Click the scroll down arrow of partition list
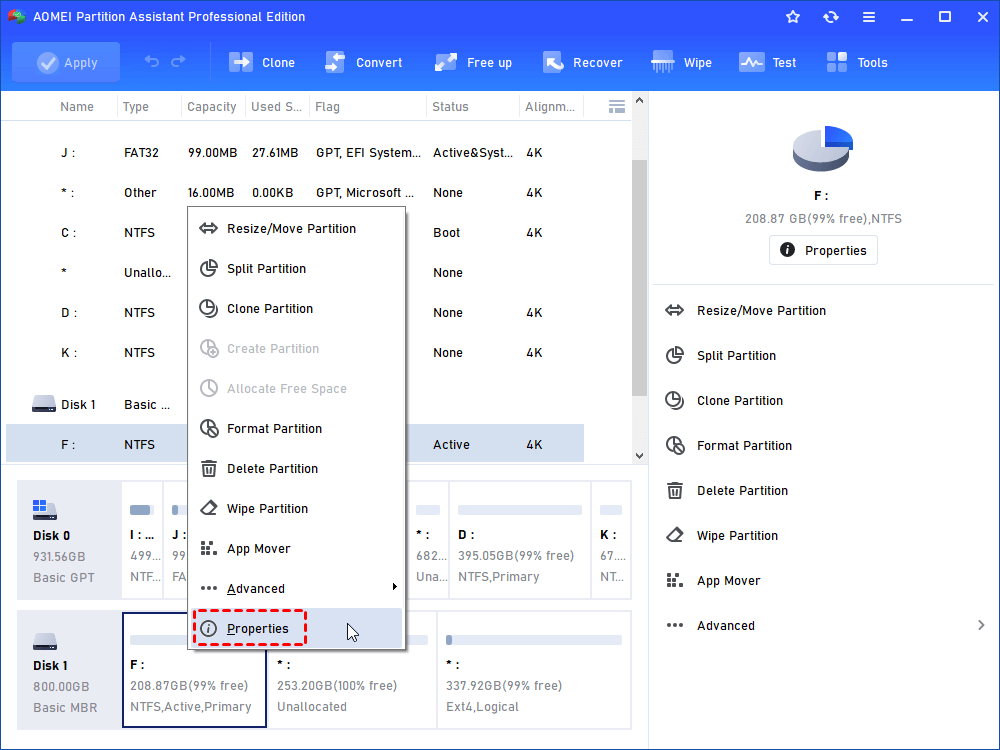Image resolution: width=1000 pixels, height=750 pixels. click(x=640, y=455)
